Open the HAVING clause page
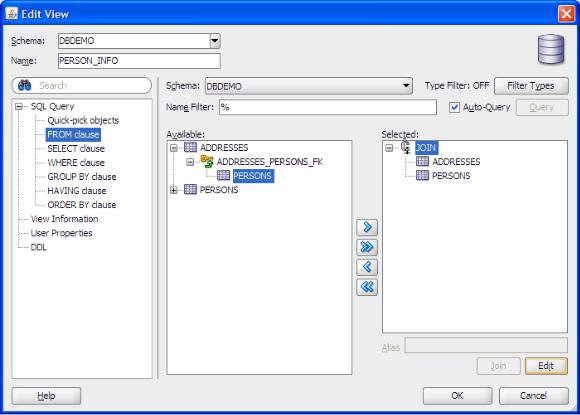This screenshot has height=415, width=580. pos(77,190)
